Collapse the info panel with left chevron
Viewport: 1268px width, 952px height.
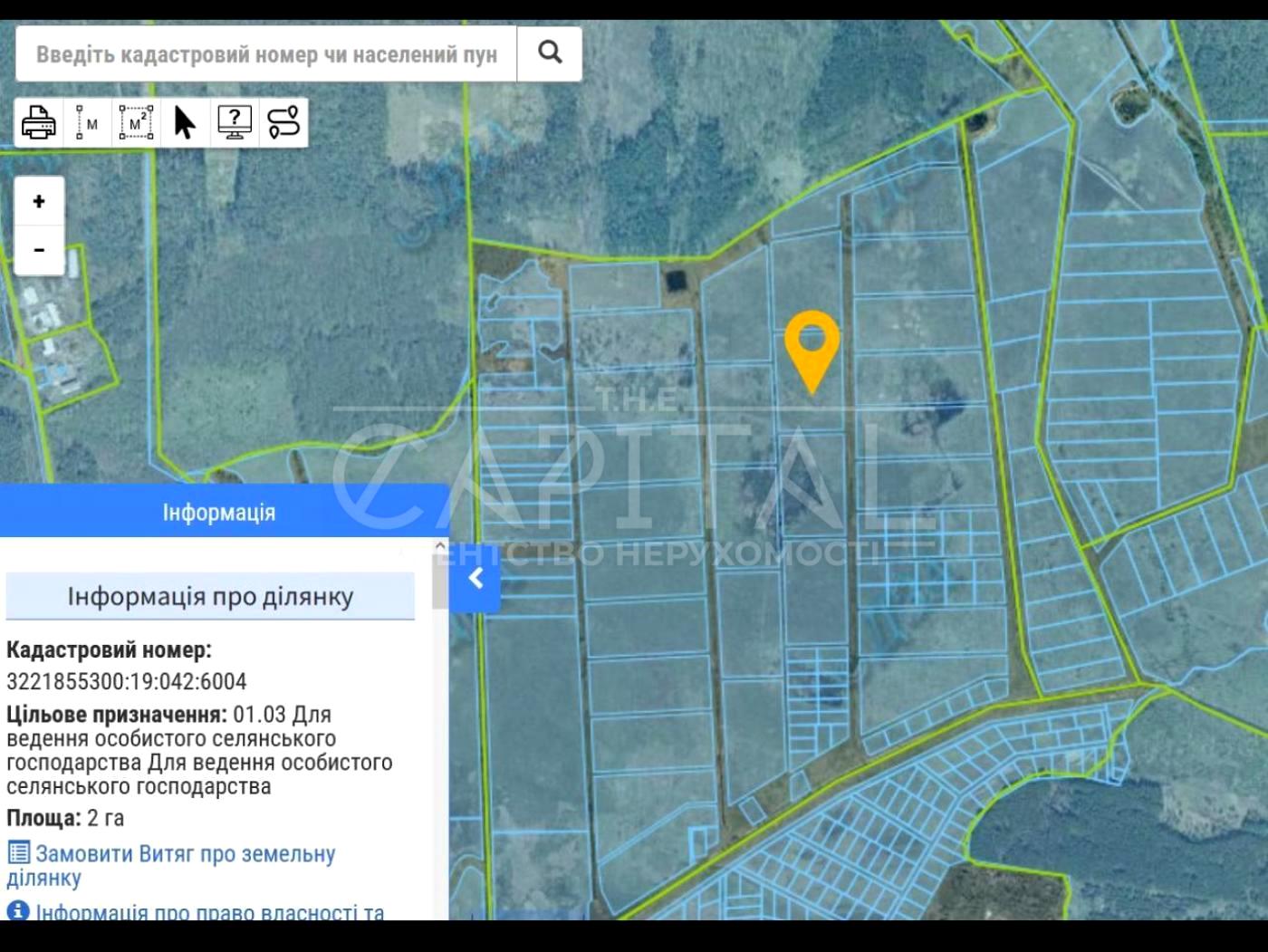tap(475, 579)
